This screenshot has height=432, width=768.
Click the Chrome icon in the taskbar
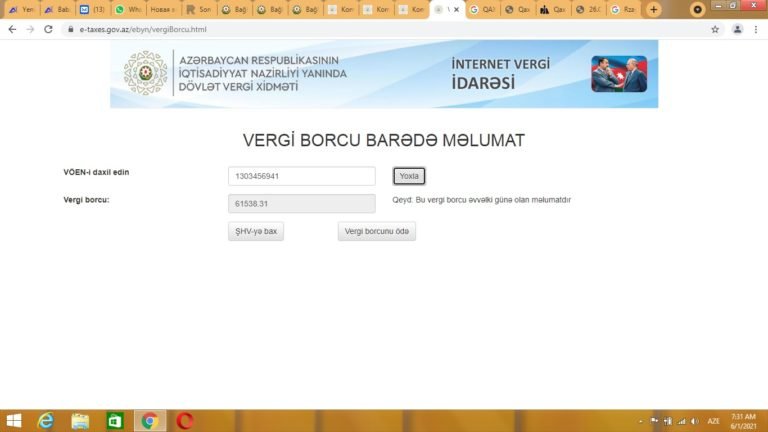pos(150,421)
